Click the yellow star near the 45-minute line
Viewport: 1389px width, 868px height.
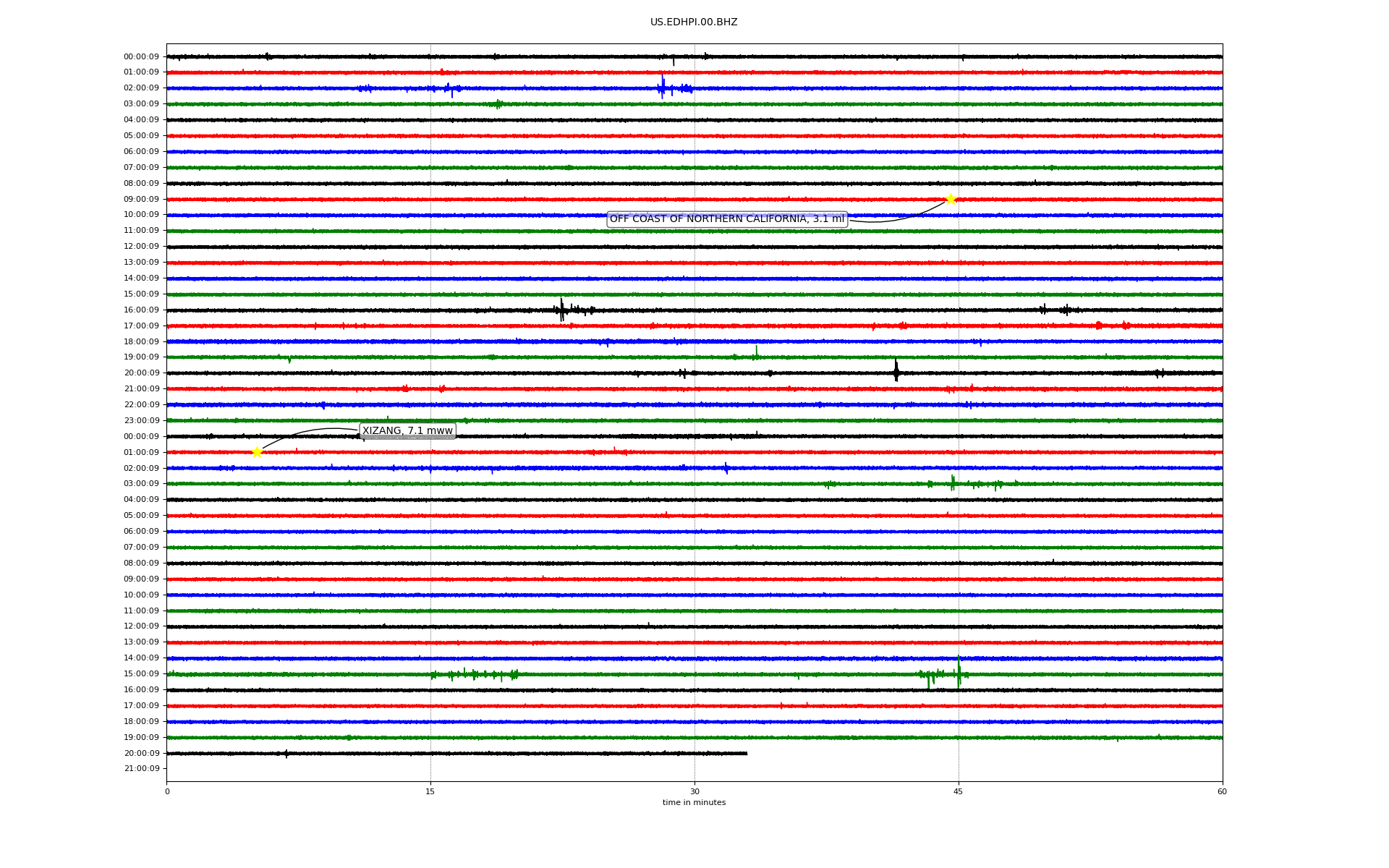(951, 199)
